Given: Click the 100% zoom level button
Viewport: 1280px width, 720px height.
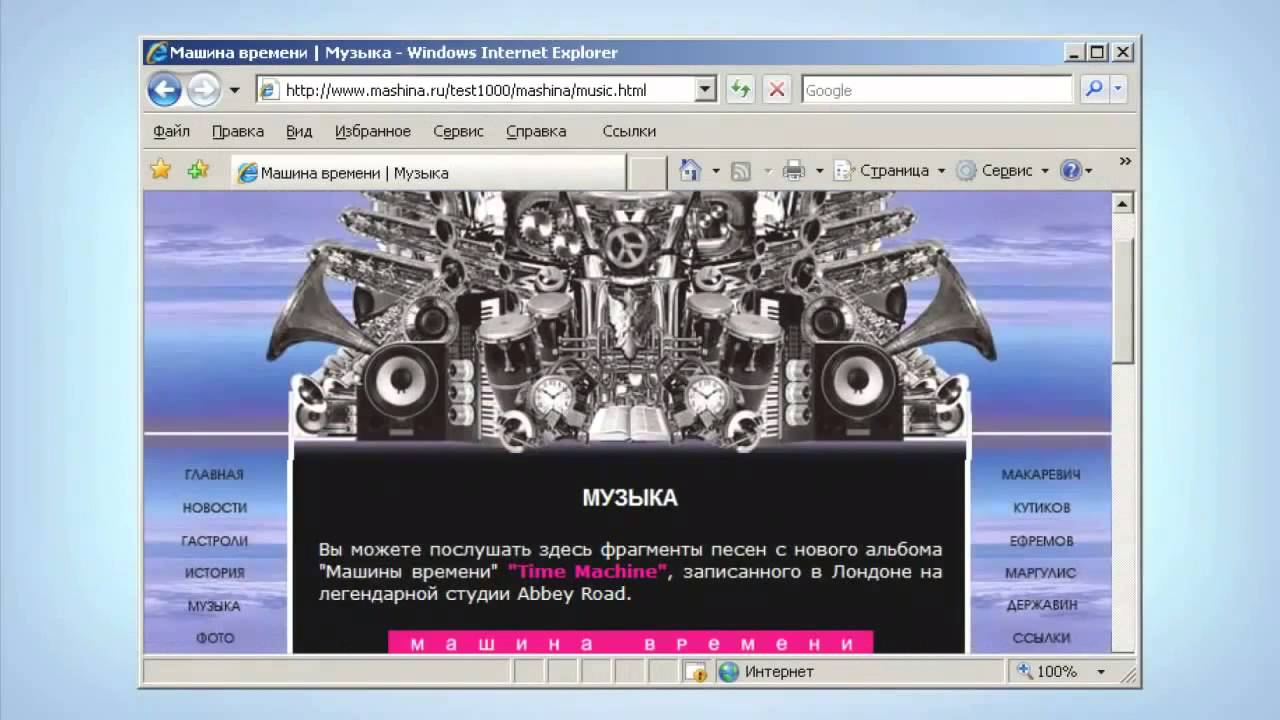Looking at the screenshot, I should tap(1047, 672).
